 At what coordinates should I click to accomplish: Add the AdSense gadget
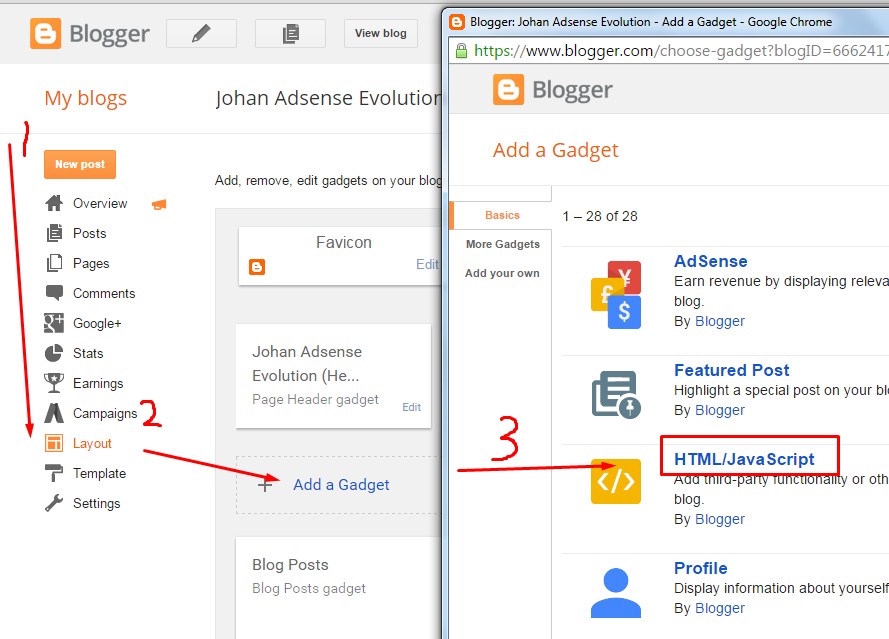coord(710,261)
